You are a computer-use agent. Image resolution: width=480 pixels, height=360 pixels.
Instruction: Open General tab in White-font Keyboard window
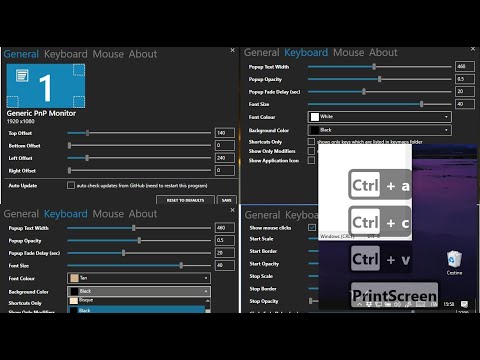click(x=261, y=52)
